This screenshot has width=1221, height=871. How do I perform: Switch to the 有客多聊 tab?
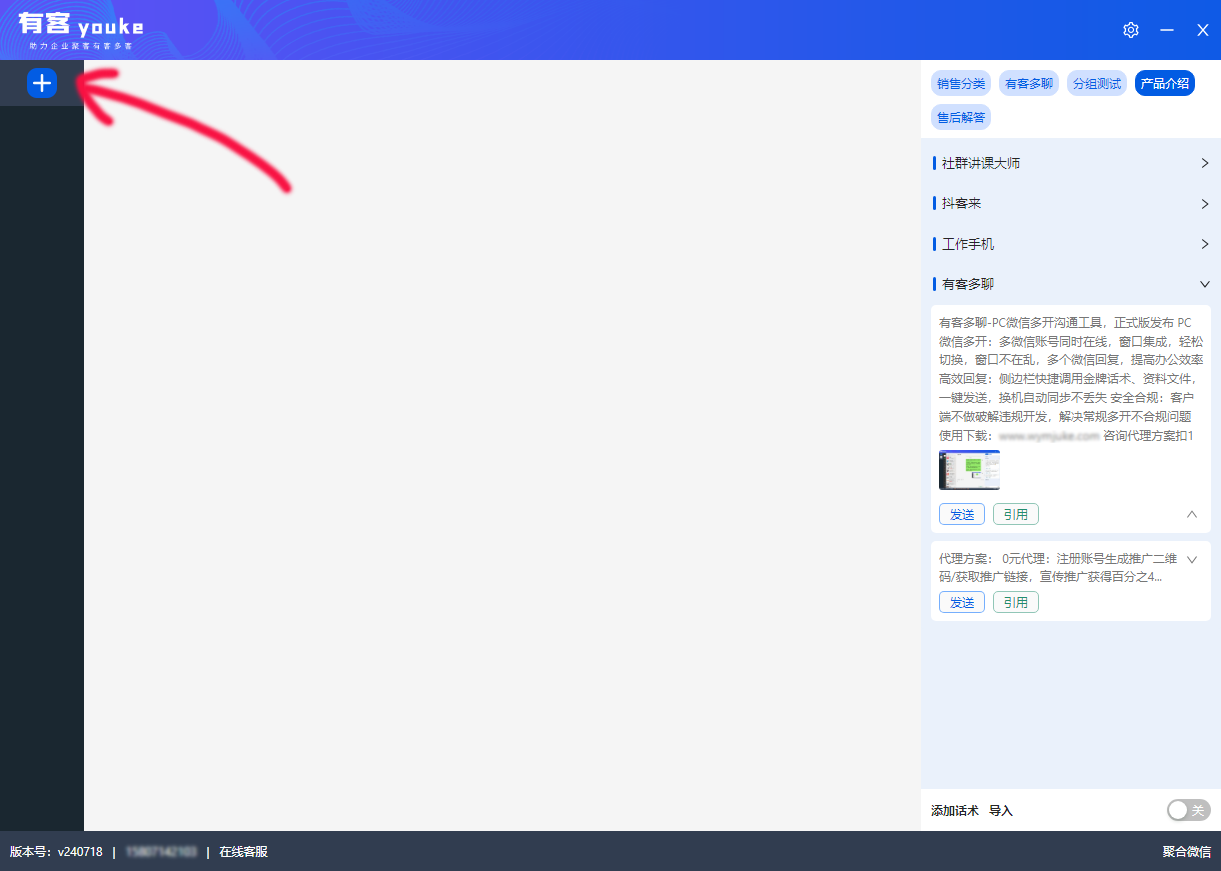(1029, 84)
